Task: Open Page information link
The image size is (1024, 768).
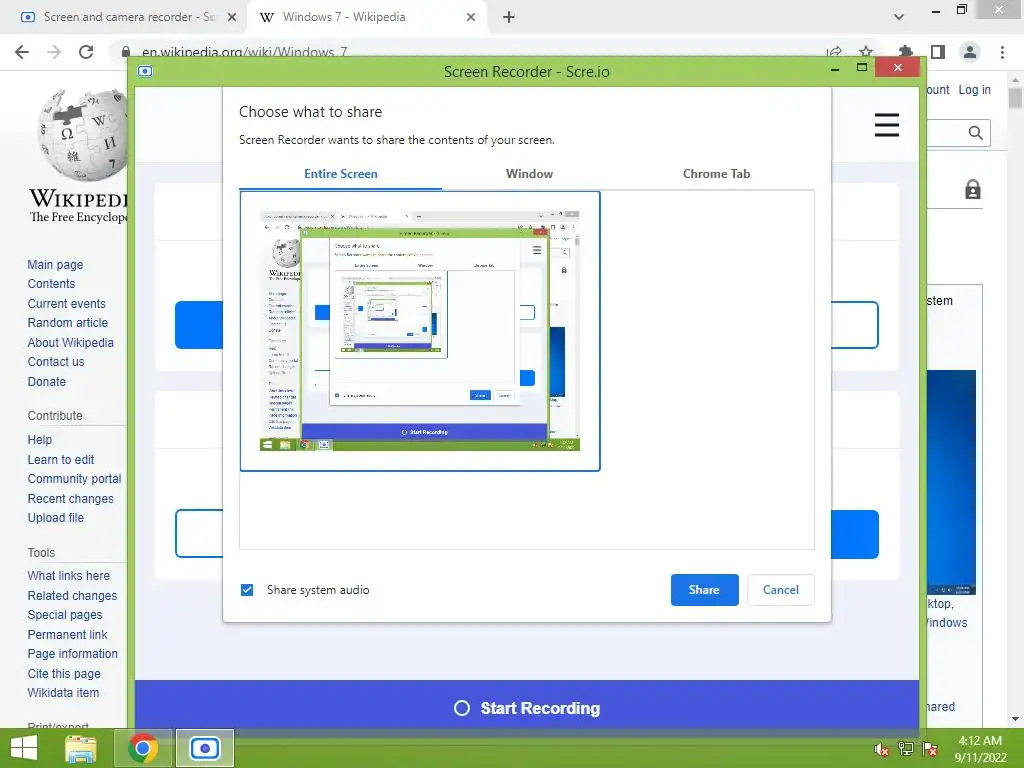Action: pyautogui.click(x=72, y=654)
